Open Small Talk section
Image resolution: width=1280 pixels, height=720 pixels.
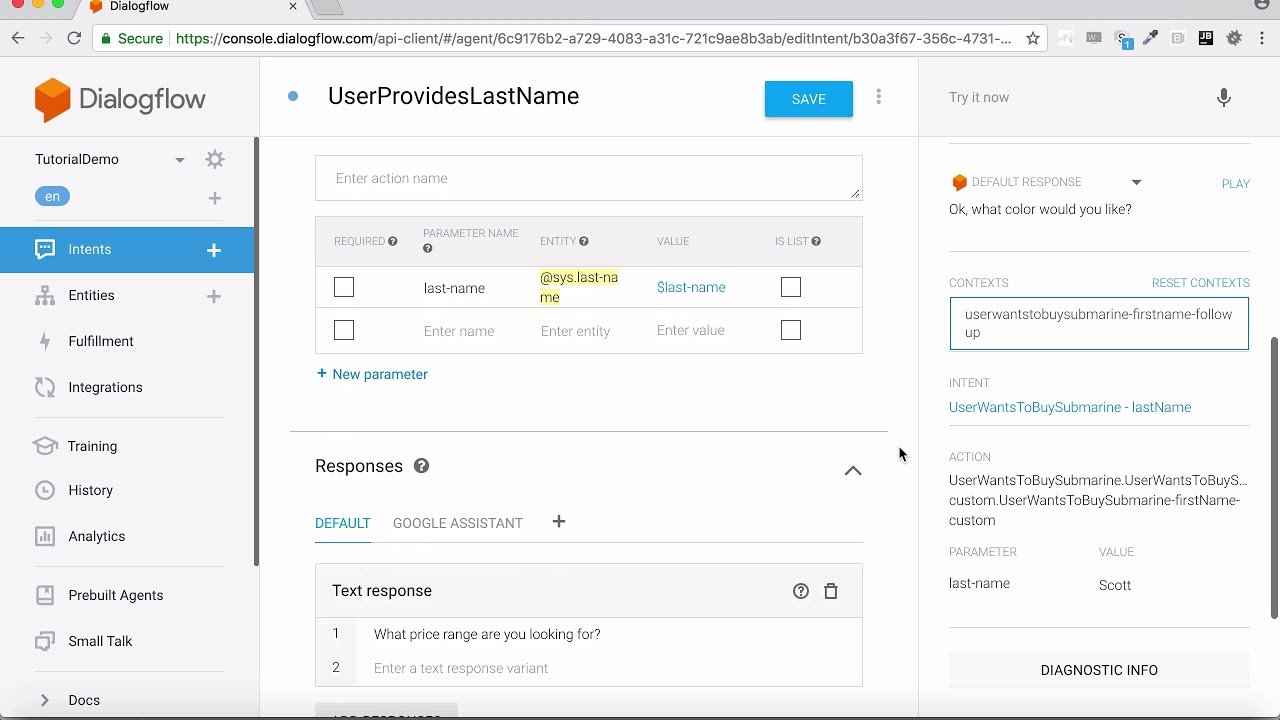tap(100, 641)
